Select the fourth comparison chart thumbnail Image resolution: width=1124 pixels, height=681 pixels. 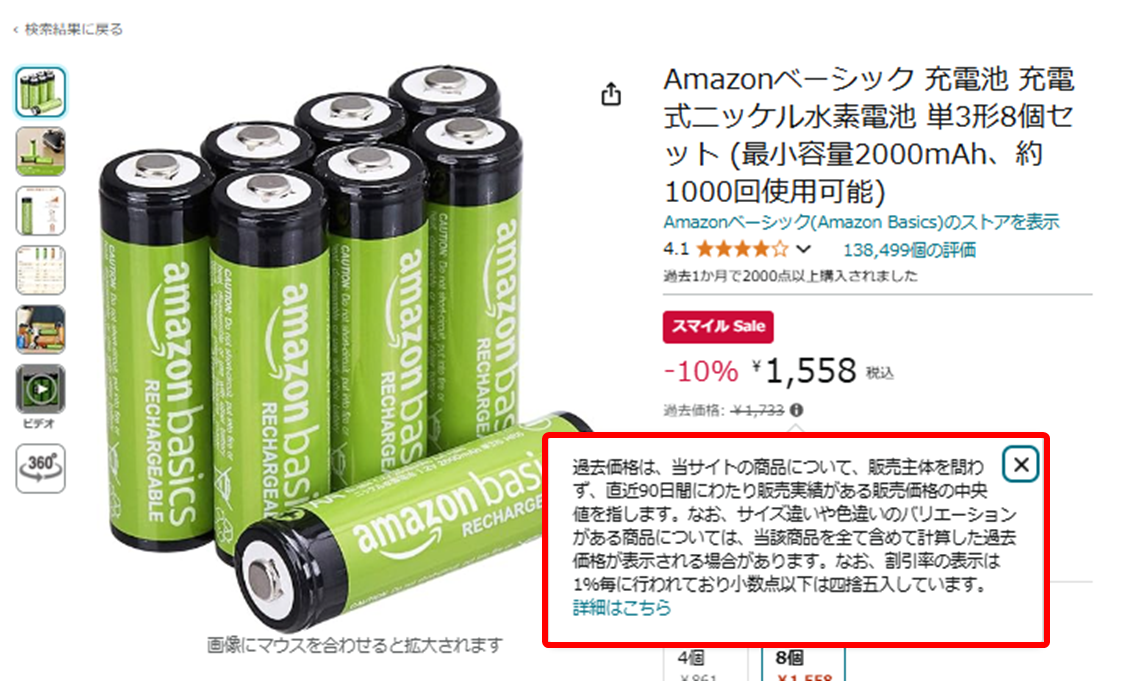point(41,270)
